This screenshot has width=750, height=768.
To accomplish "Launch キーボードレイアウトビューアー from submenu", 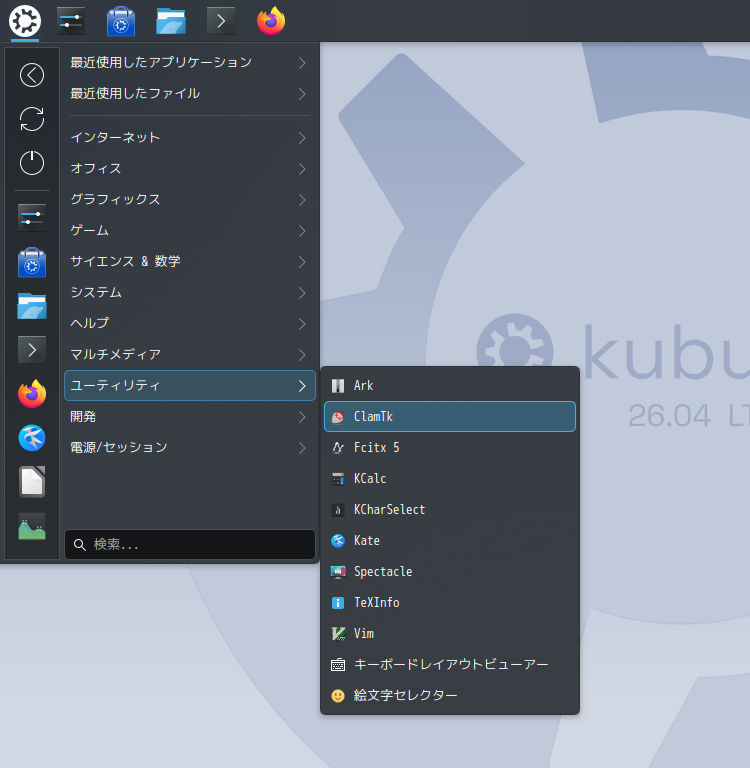I will click(x=450, y=665).
